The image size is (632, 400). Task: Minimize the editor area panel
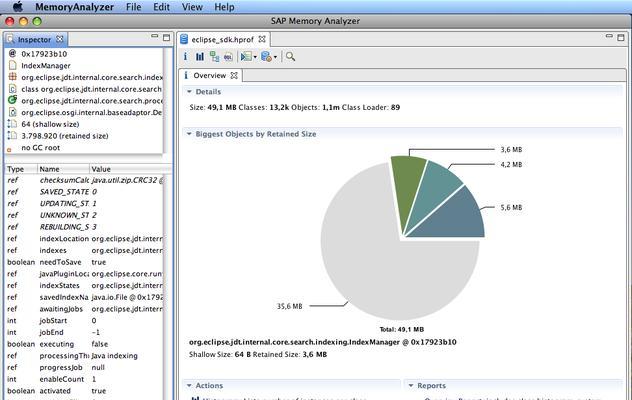609,36
